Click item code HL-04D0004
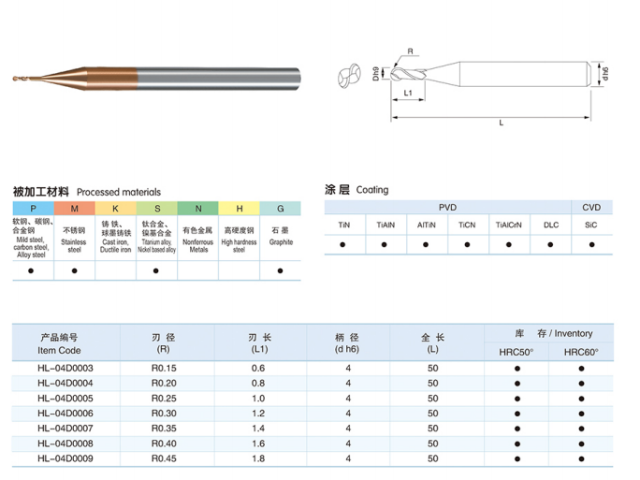Viewport: 640px width, 480px height. (x=65, y=383)
